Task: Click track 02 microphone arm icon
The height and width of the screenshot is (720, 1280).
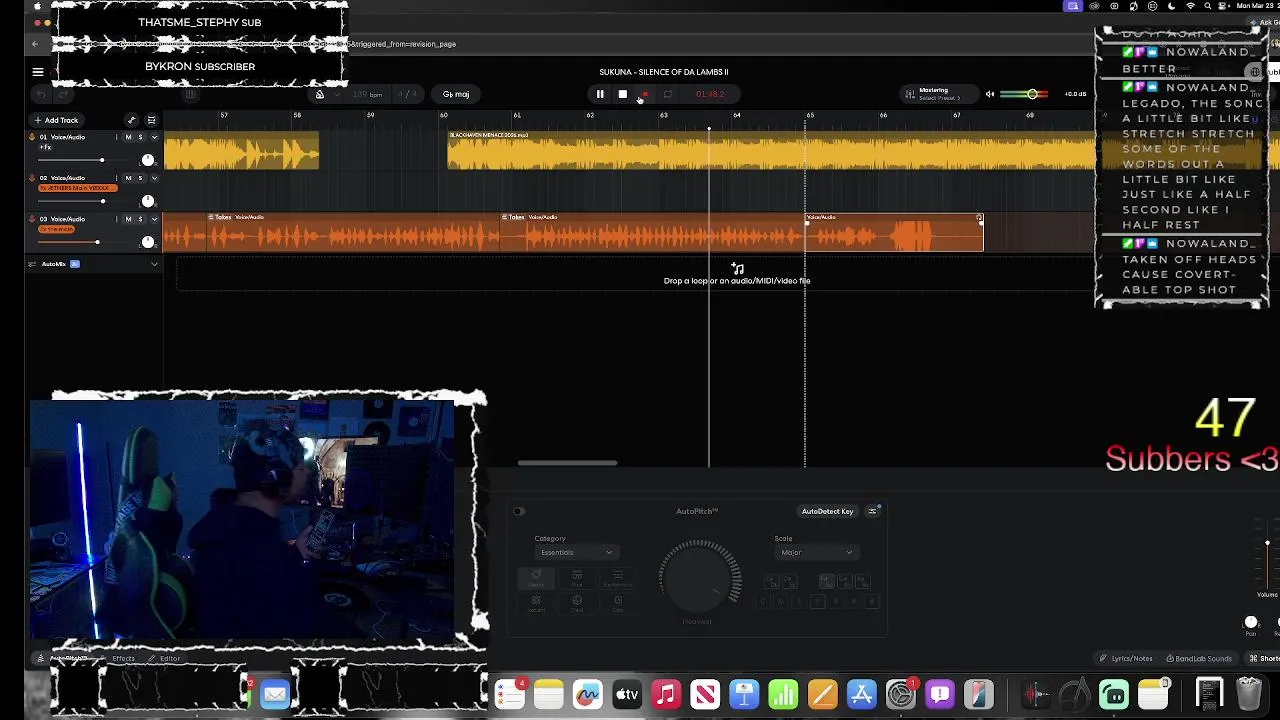Action: 32,178
